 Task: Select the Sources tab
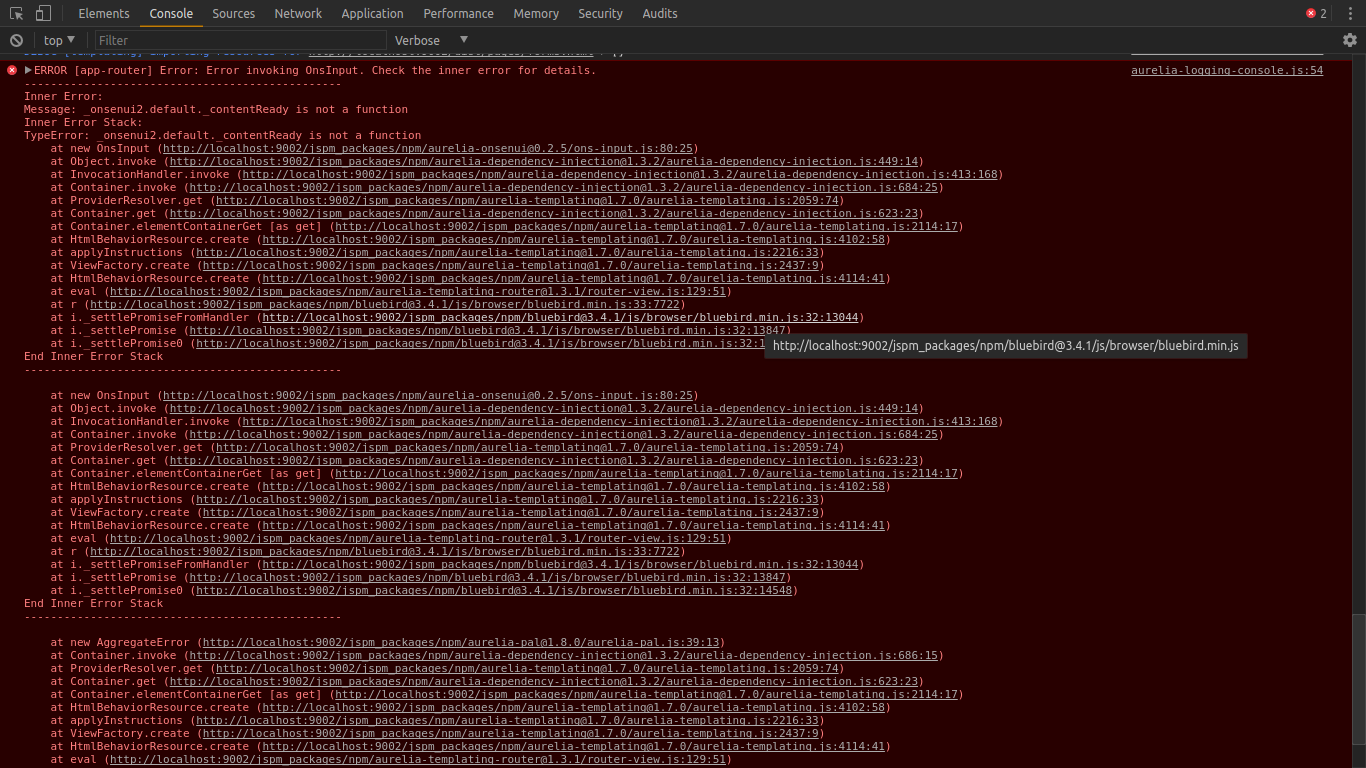[233, 13]
